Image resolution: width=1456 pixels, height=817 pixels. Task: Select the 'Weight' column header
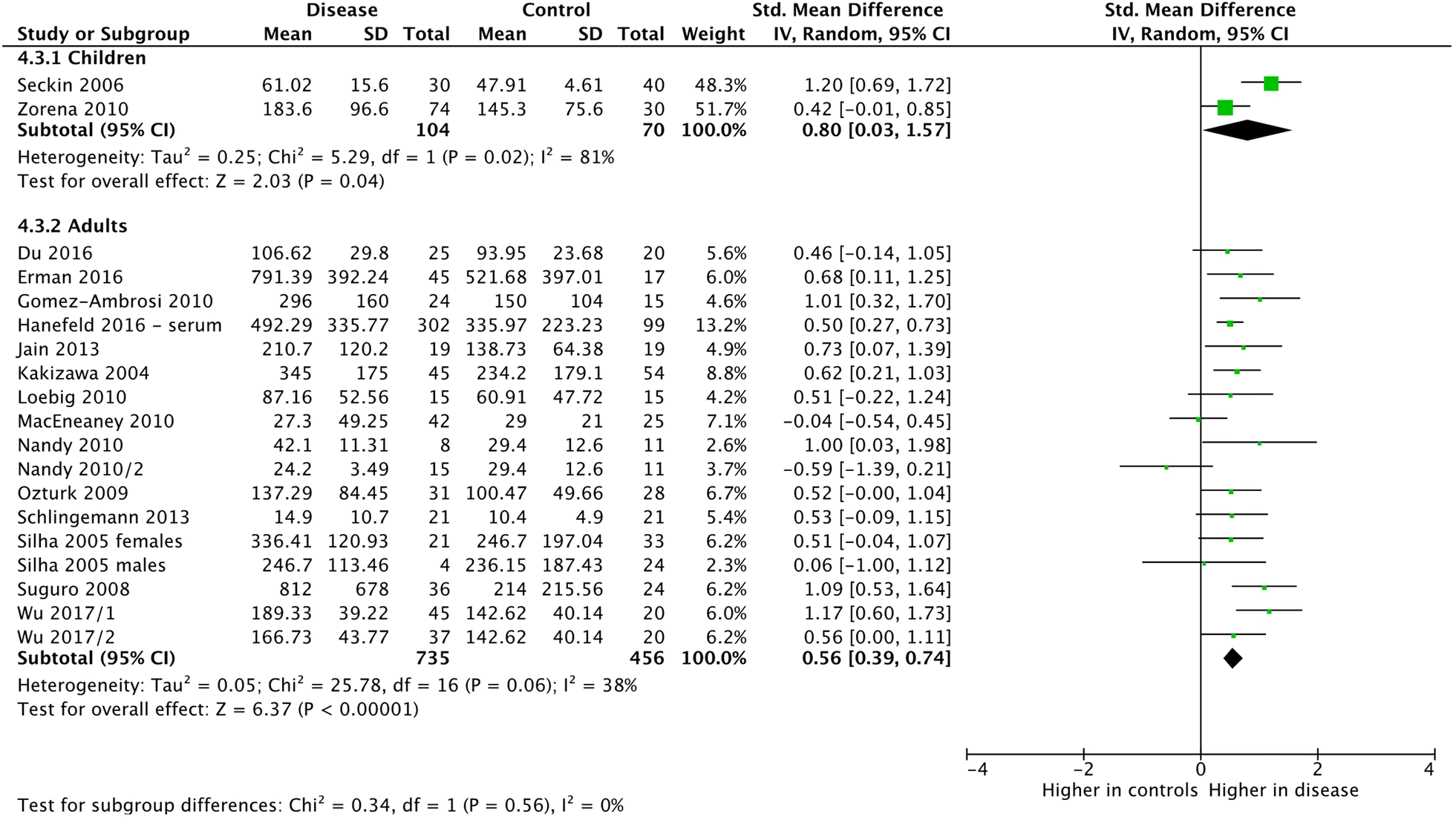tap(714, 34)
